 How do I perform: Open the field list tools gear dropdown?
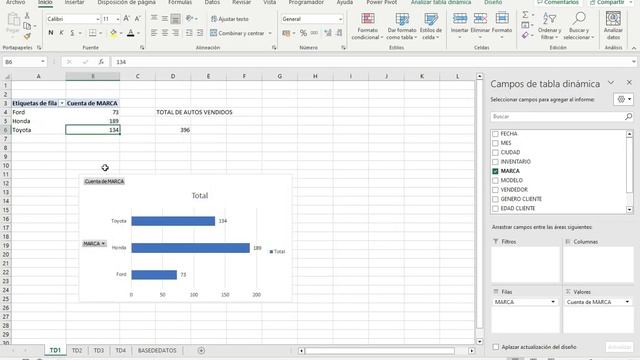coord(623,99)
